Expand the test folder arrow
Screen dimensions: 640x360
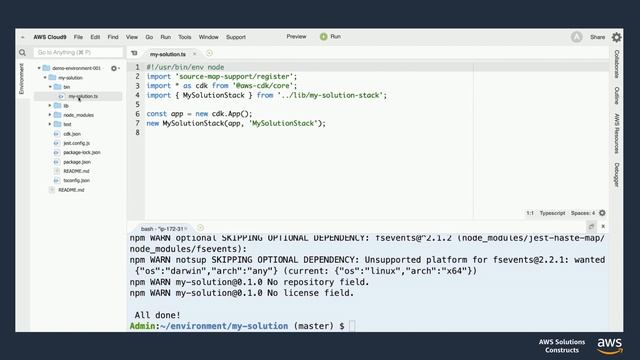point(50,124)
